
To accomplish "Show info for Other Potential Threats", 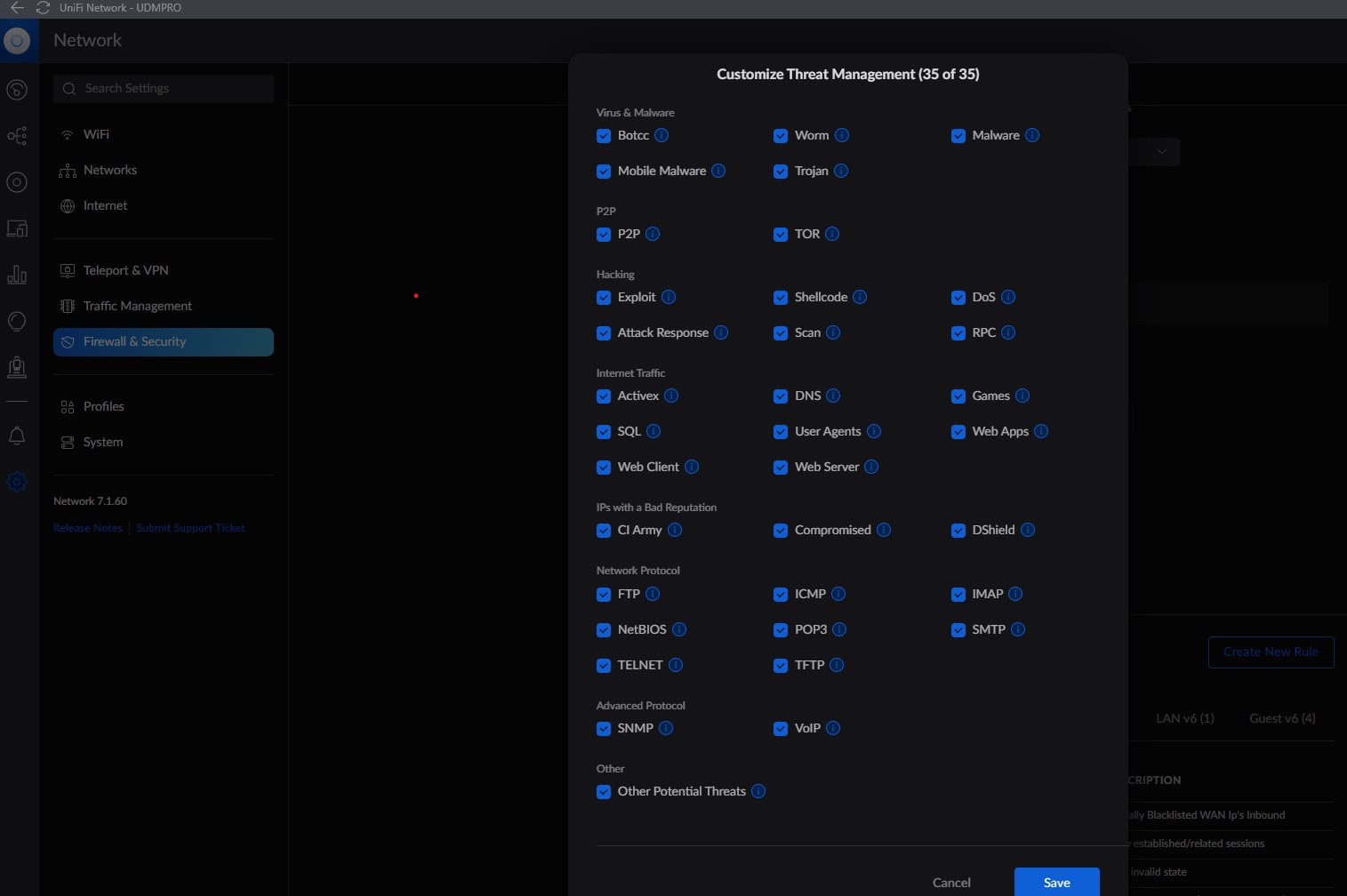I will 758,791.
